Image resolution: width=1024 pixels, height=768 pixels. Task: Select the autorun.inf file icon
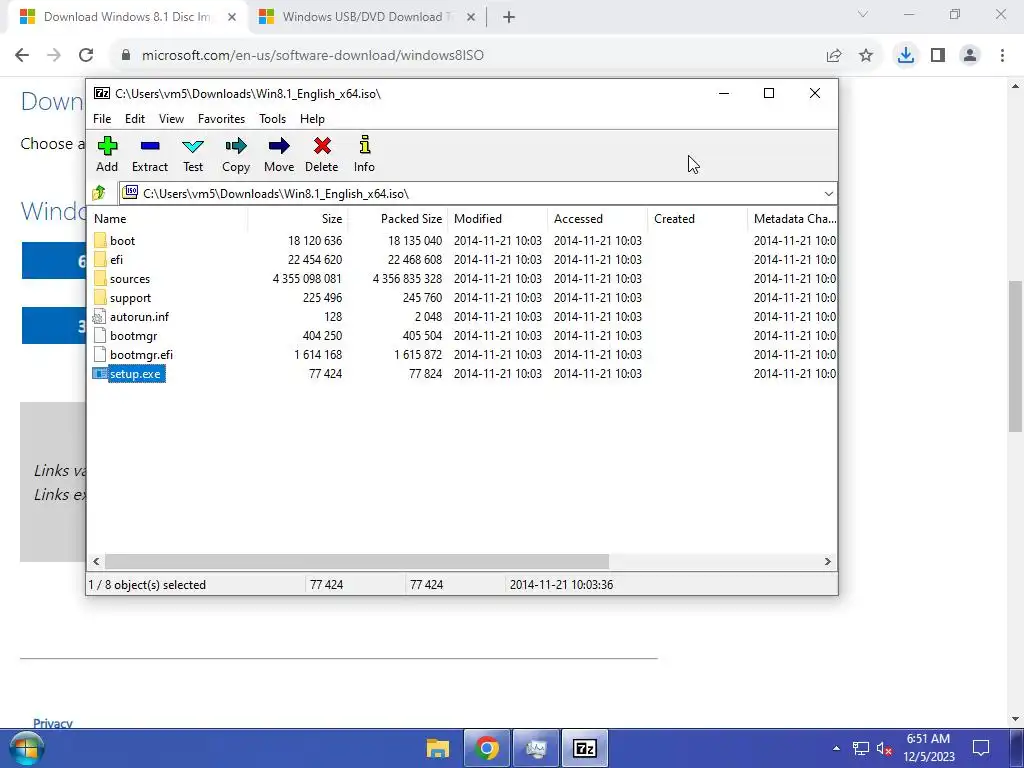click(x=99, y=317)
